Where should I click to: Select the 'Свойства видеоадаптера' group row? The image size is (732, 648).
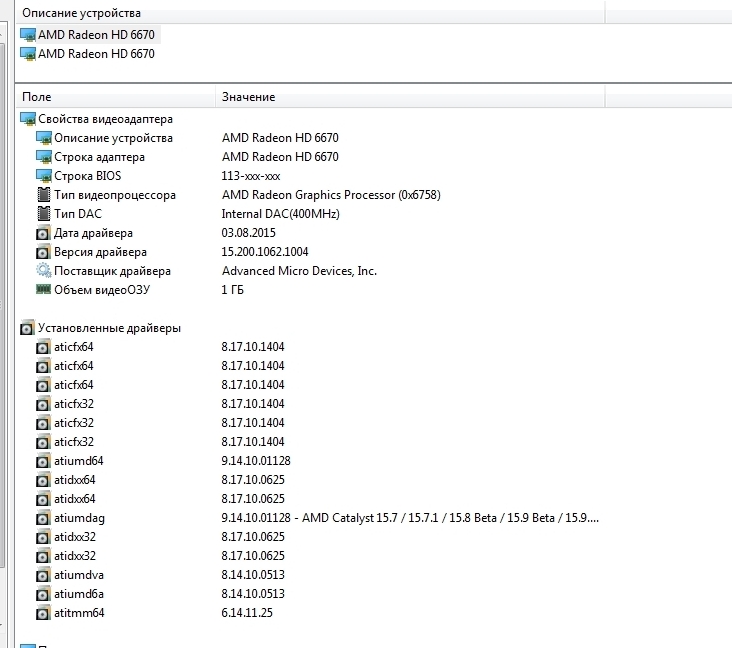105,119
